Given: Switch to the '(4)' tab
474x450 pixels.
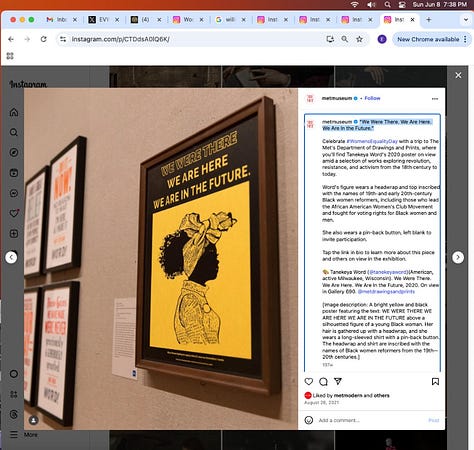Looking at the screenshot, I should click(141, 20).
